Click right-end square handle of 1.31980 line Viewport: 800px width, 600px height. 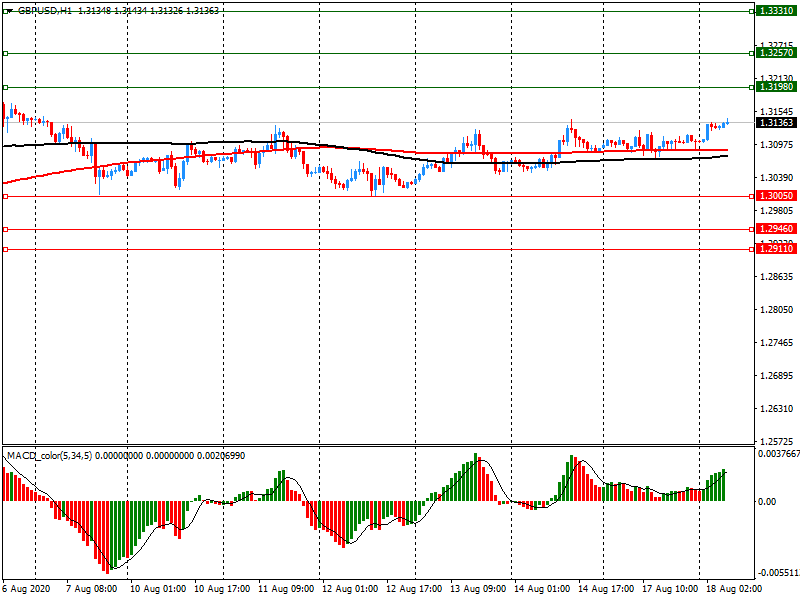(751, 88)
